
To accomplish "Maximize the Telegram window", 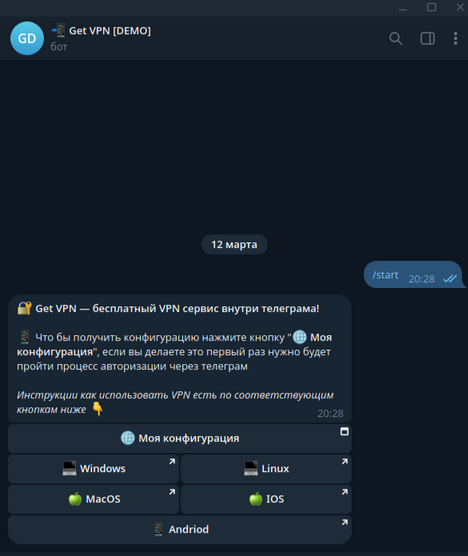I will pos(431,7).
